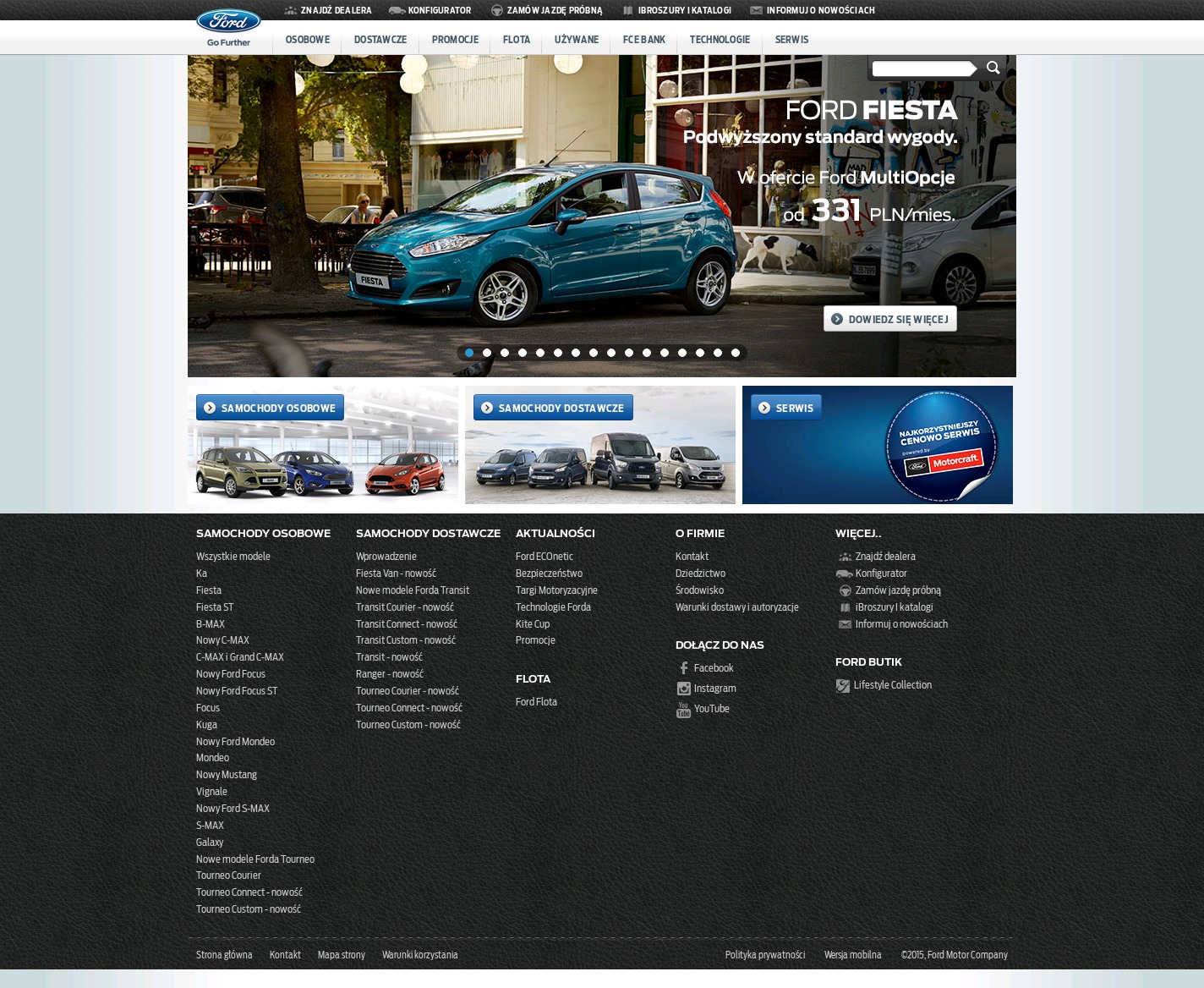Switch to Wersja mobilna link

click(x=852, y=955)
